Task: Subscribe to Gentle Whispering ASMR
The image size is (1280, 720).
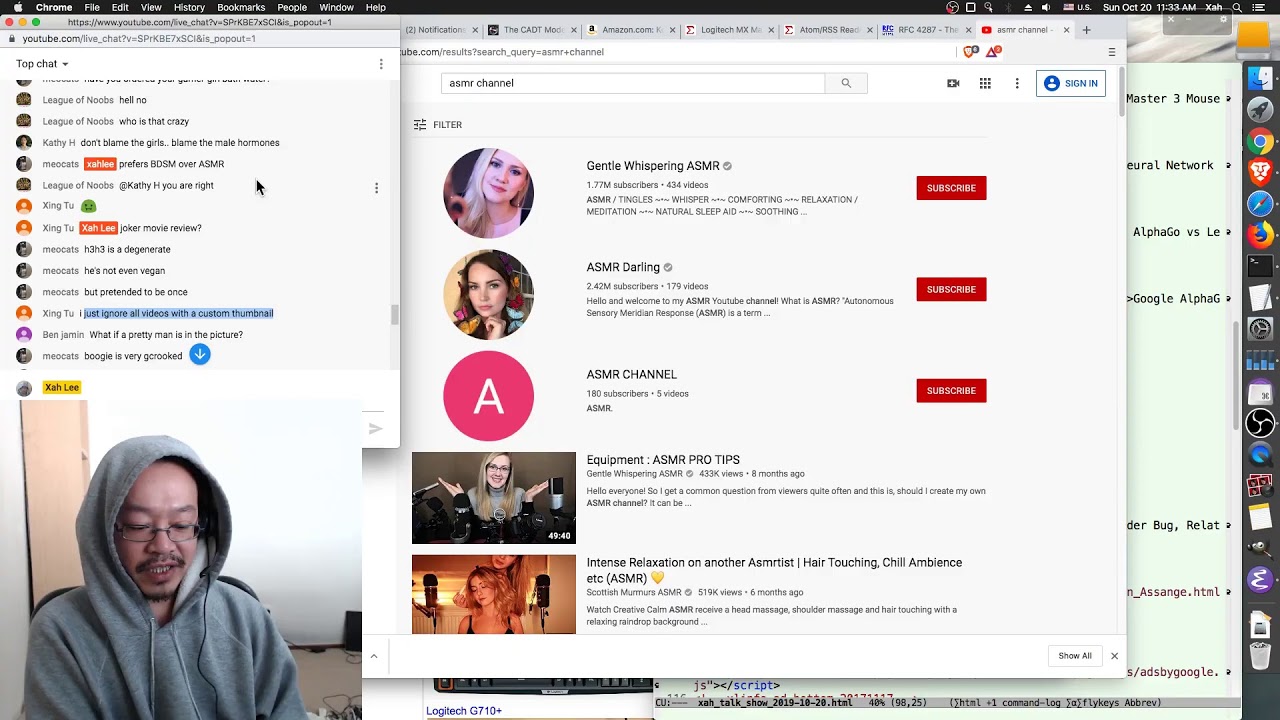Action: point(950,188)
